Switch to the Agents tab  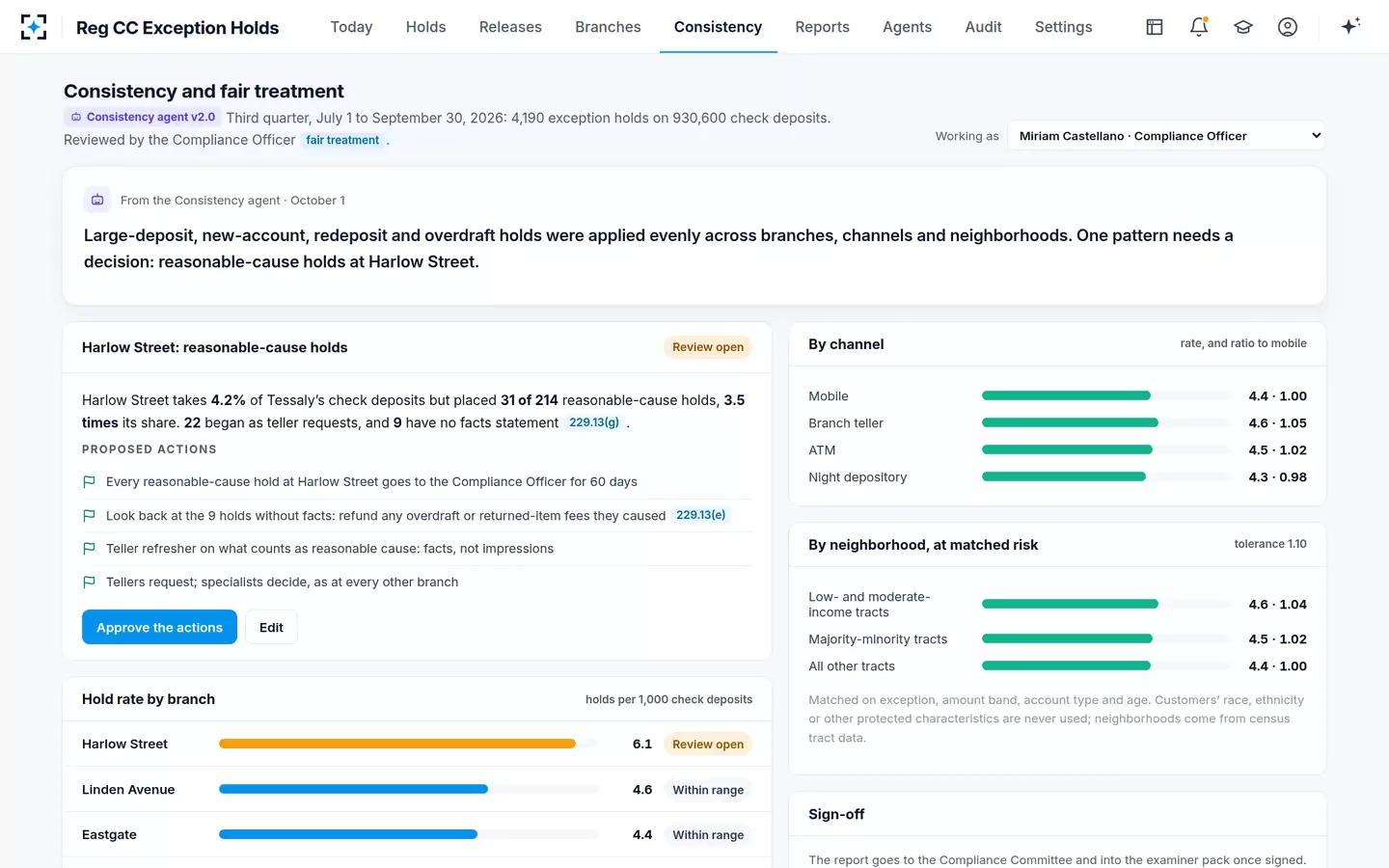click(907, 27)
